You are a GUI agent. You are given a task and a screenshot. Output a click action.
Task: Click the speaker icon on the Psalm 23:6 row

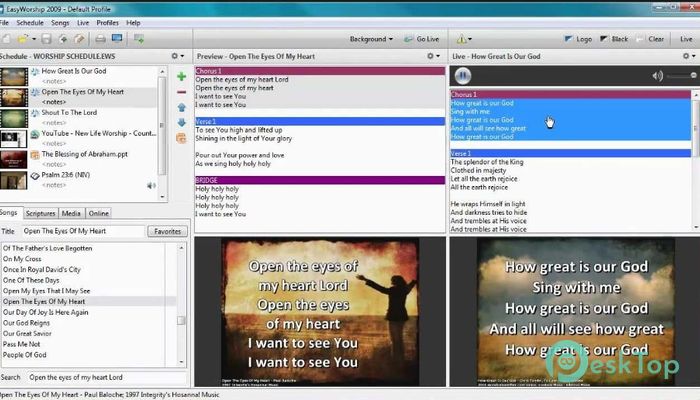151,185
